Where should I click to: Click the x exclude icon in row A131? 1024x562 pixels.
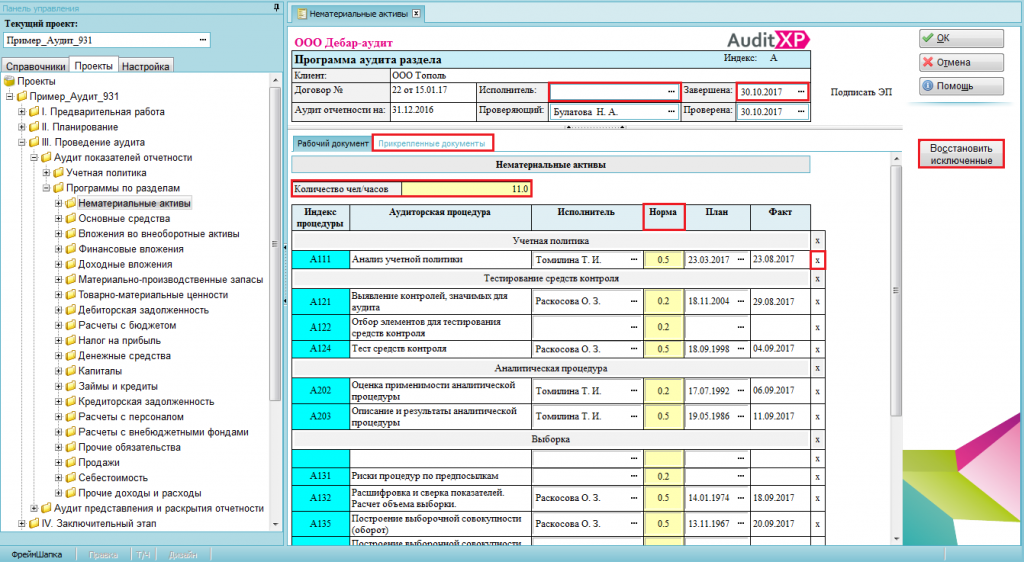pyautogui.click(x=817, y=476)
